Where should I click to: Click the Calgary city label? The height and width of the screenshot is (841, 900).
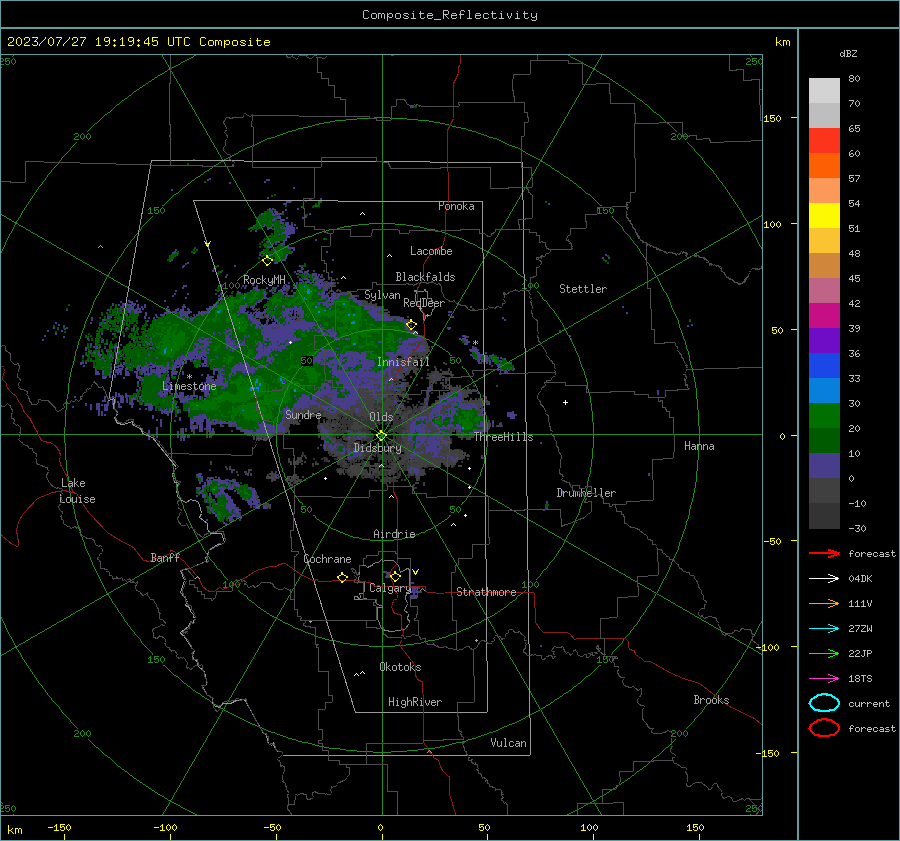coord(390,588)
